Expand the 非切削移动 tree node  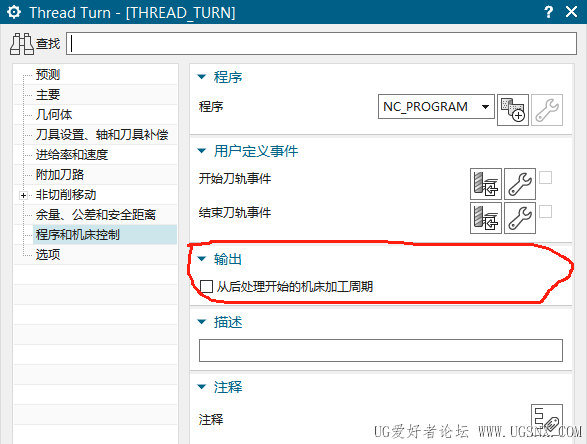[23, 195]
